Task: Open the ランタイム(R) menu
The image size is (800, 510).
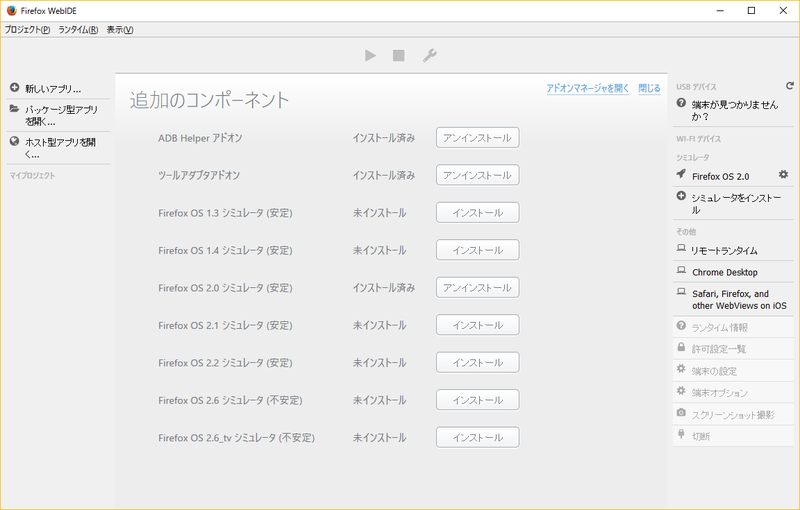Action: [78, 30]
